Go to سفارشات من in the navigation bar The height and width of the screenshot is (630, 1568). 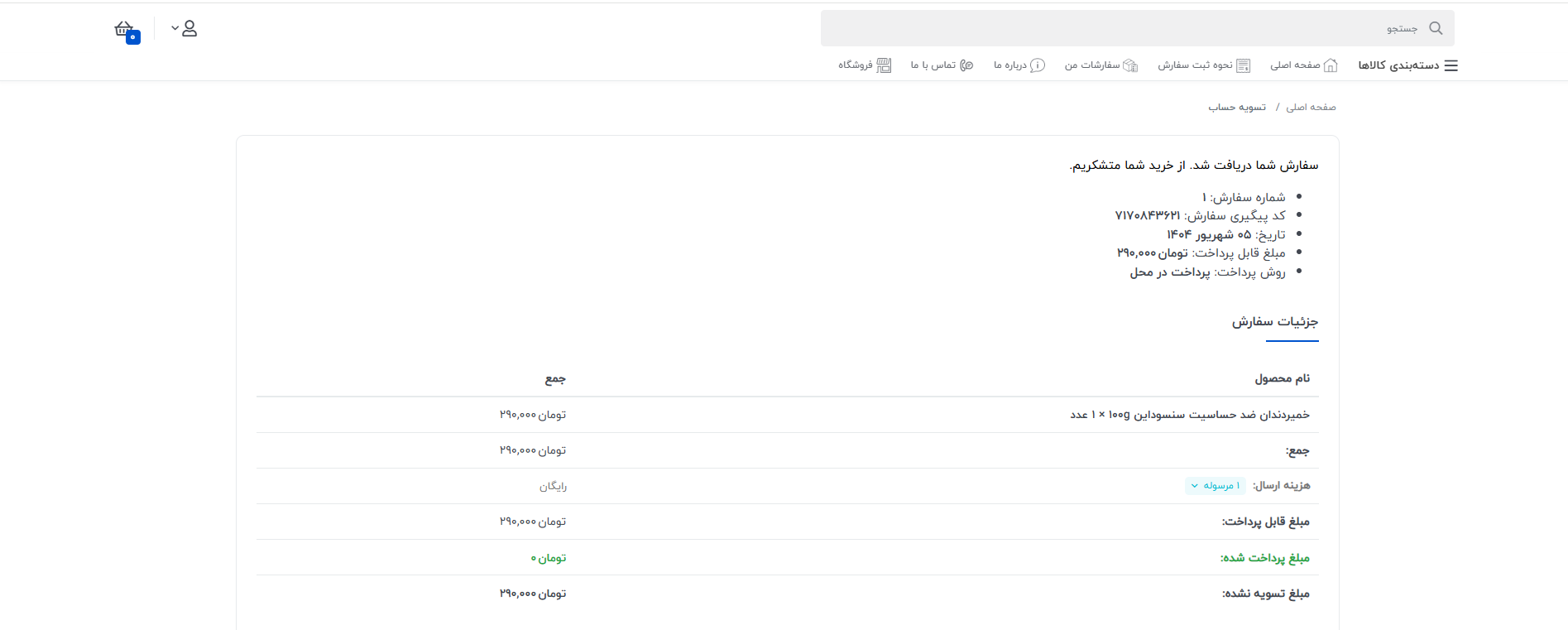[1091, 65]
